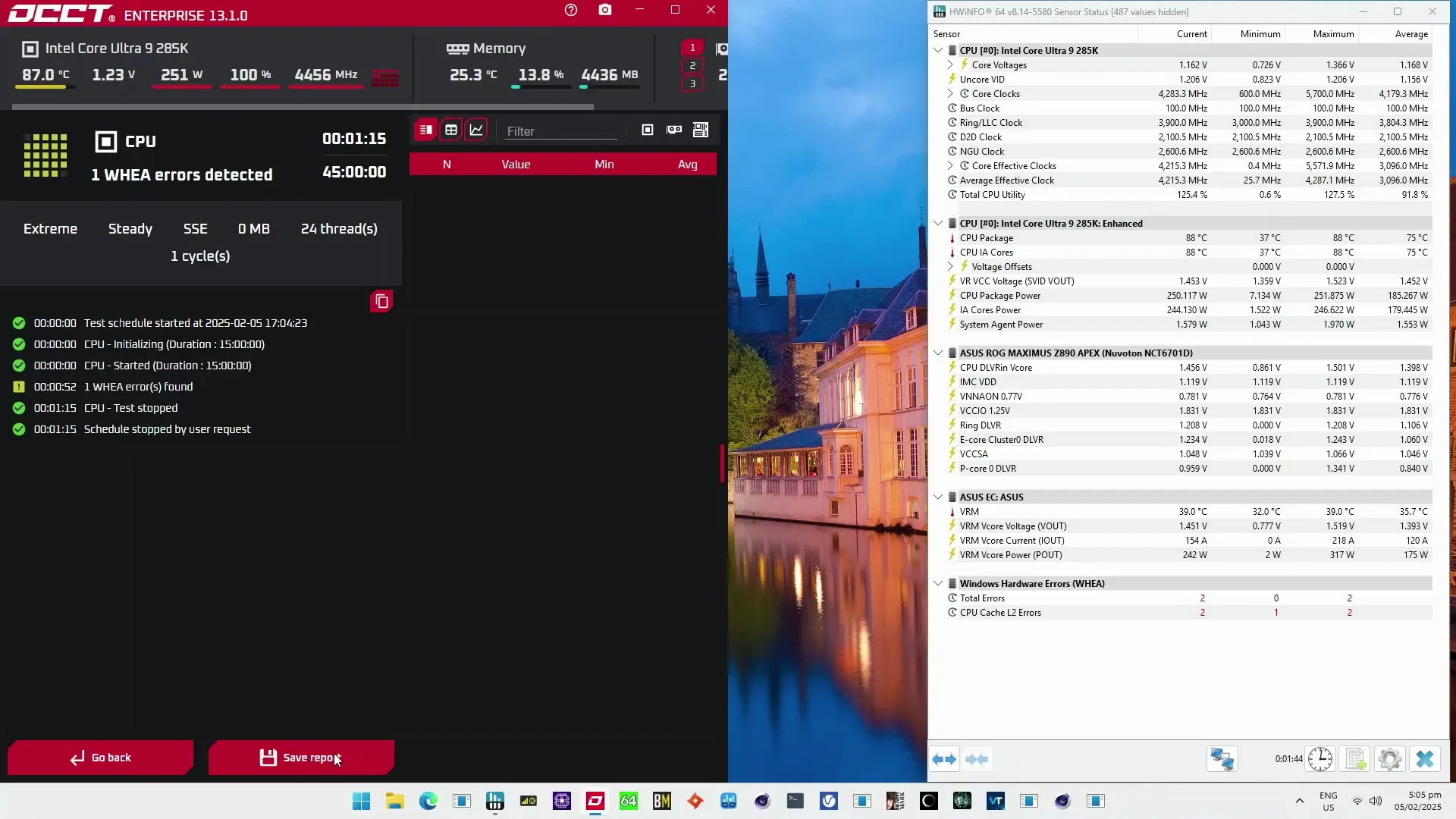Collapse the ASUS ROG MAXIMUS Z890 APEX group
The height and width of the screenshot is (819, 1456).
(x=938, y=353)
